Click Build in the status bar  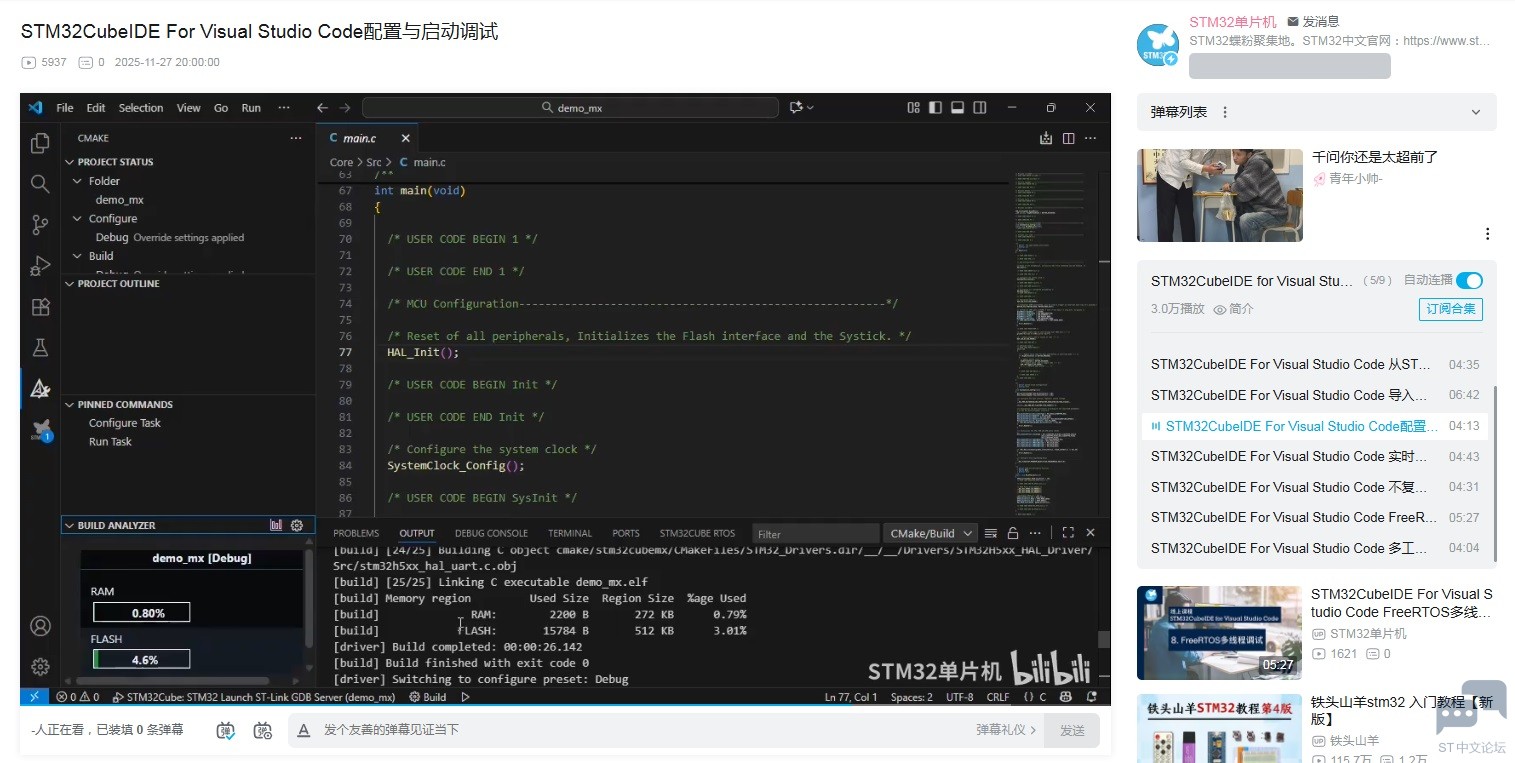[x=428, y=697]
